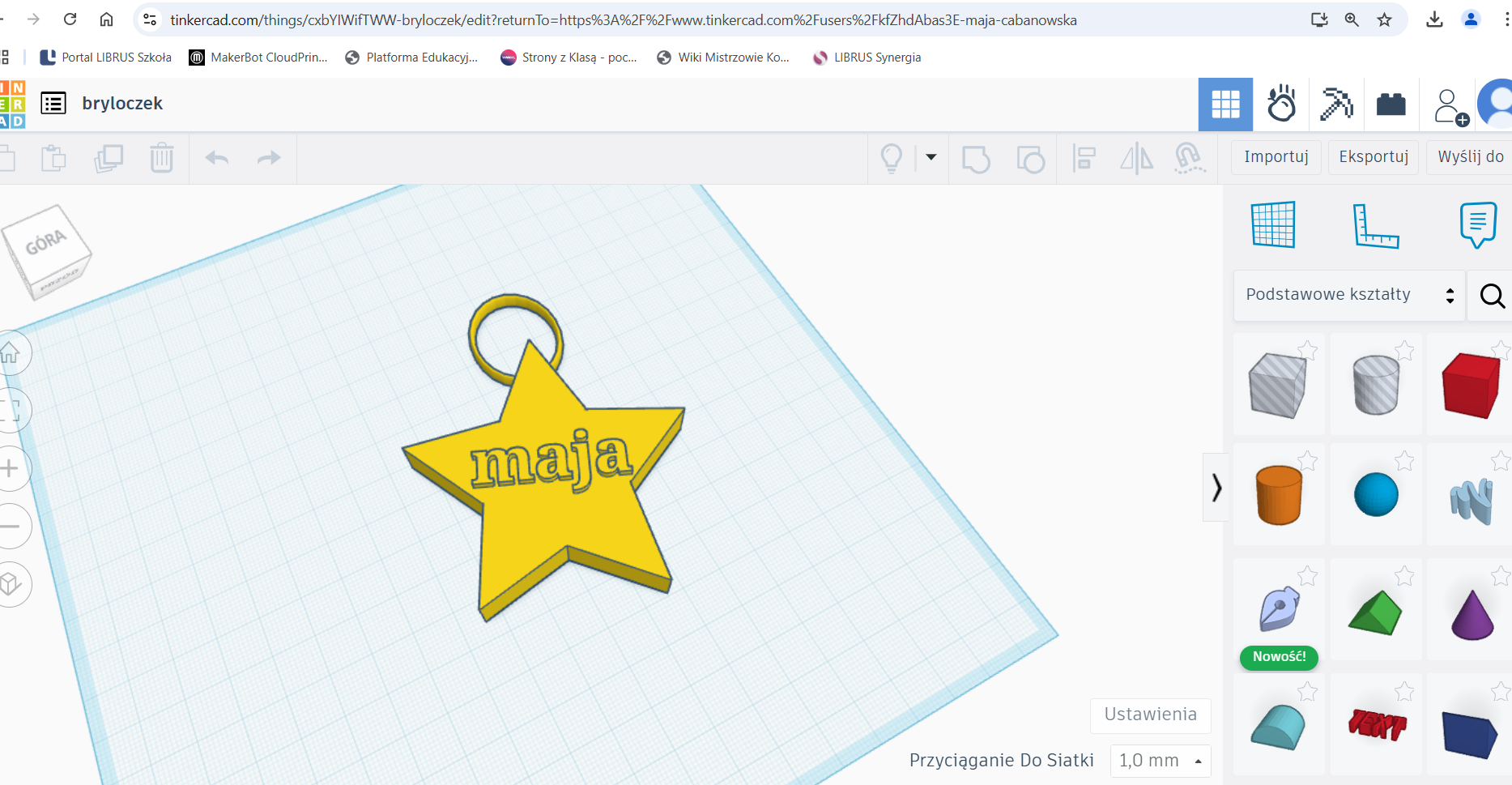1512x785 pixels.
Task: Bookmark this page with the star icon
Action: 1385,19
